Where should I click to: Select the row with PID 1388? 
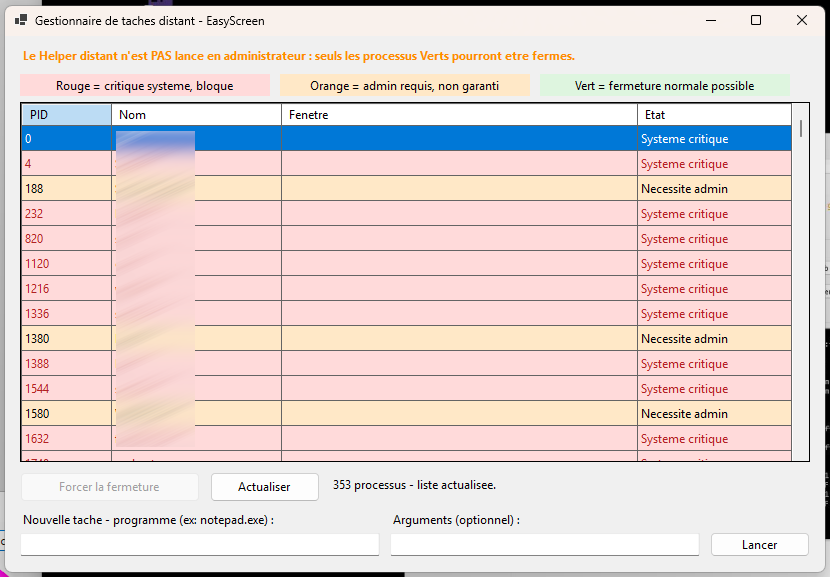coord(407,363)
